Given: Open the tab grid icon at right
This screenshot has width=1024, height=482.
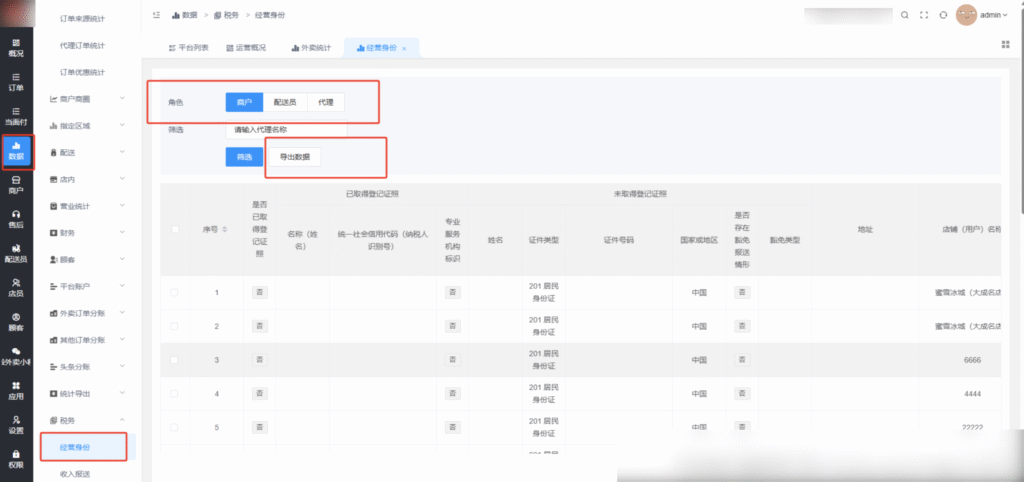Looking at the screenshot, I should pyautogui.click(x=1006, y=44).
